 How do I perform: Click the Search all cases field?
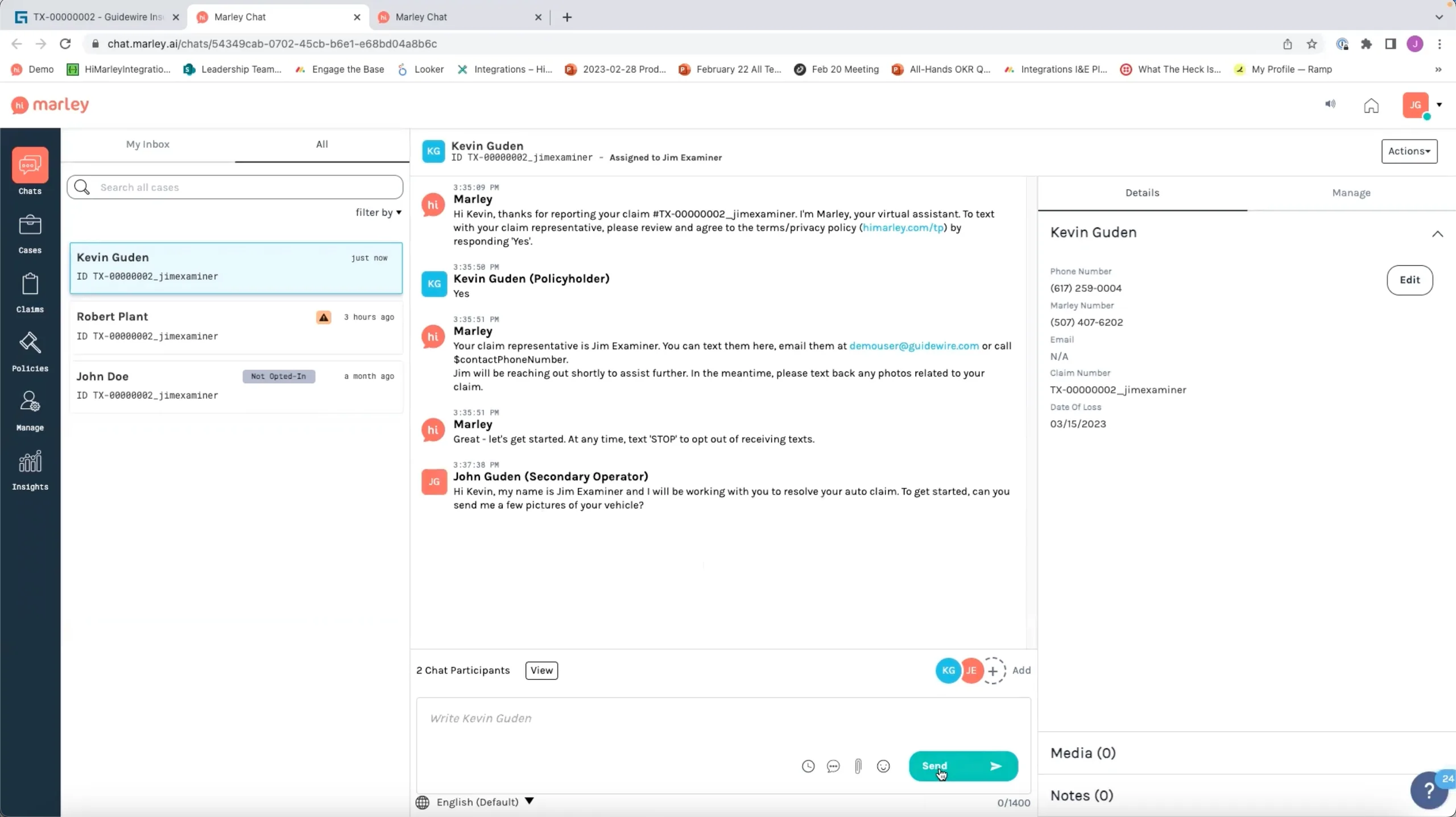[x=235, y=187]
